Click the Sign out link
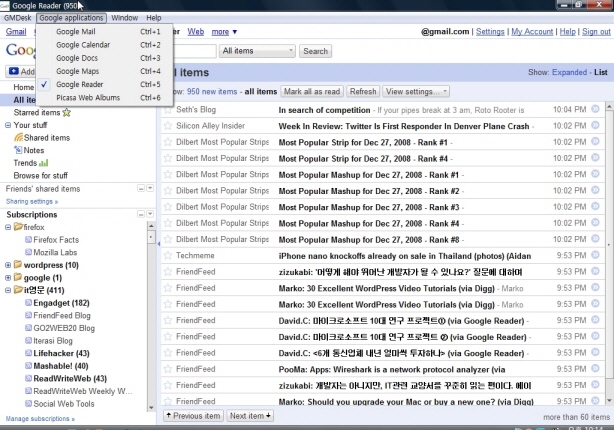614x430 pixels. click(596, 32)
